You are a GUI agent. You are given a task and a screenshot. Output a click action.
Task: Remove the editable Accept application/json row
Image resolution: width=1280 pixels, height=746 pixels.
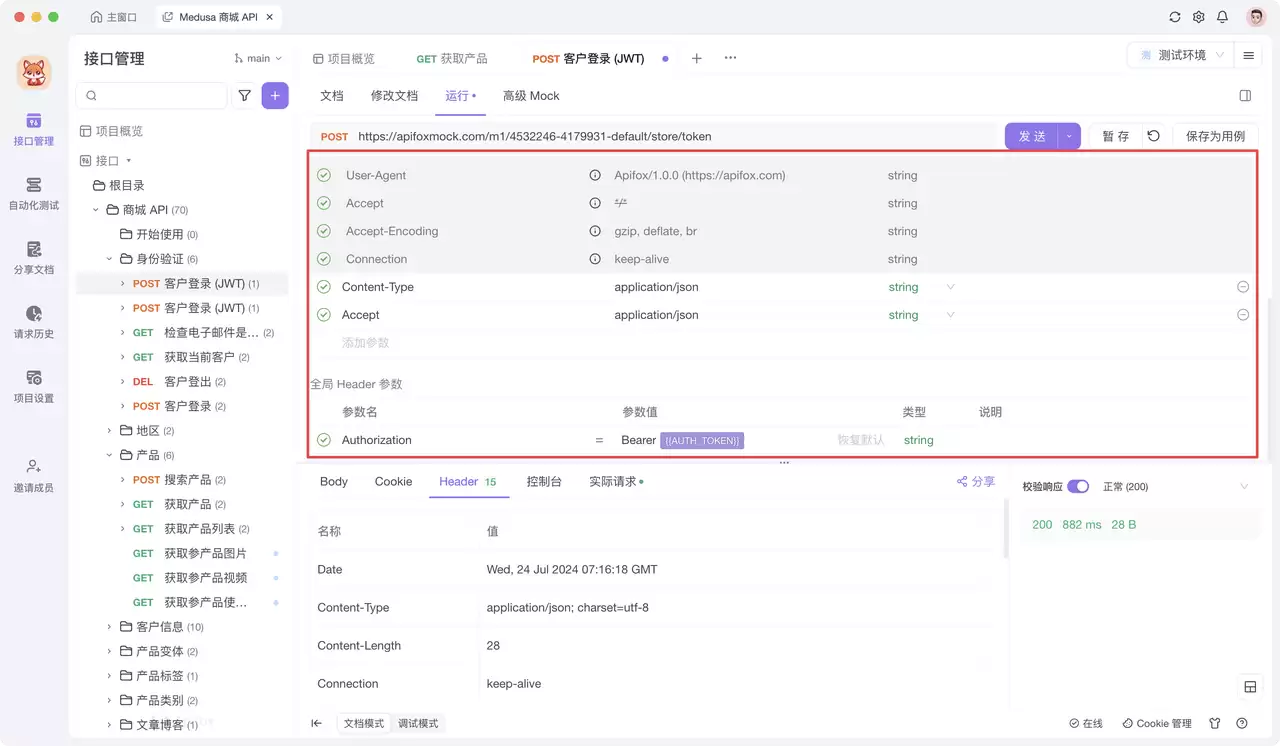tap(1243, 315)
